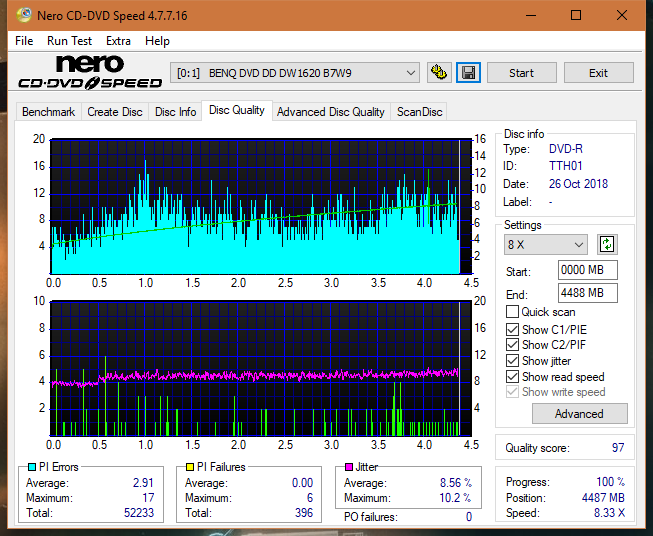Click the PI Errors average 2.91
This screenshot has width=653, height=536.
143,483
